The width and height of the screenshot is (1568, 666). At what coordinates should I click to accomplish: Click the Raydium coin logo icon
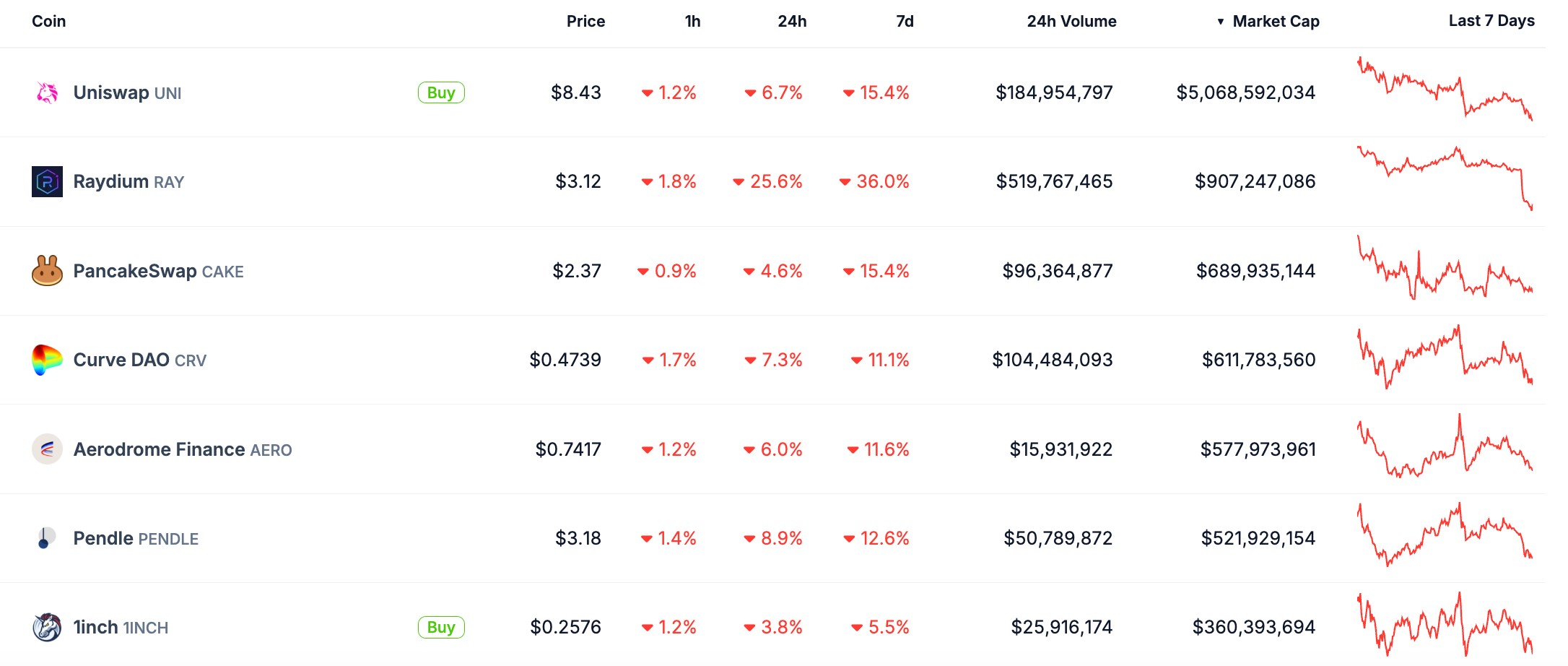coord(47,182)
